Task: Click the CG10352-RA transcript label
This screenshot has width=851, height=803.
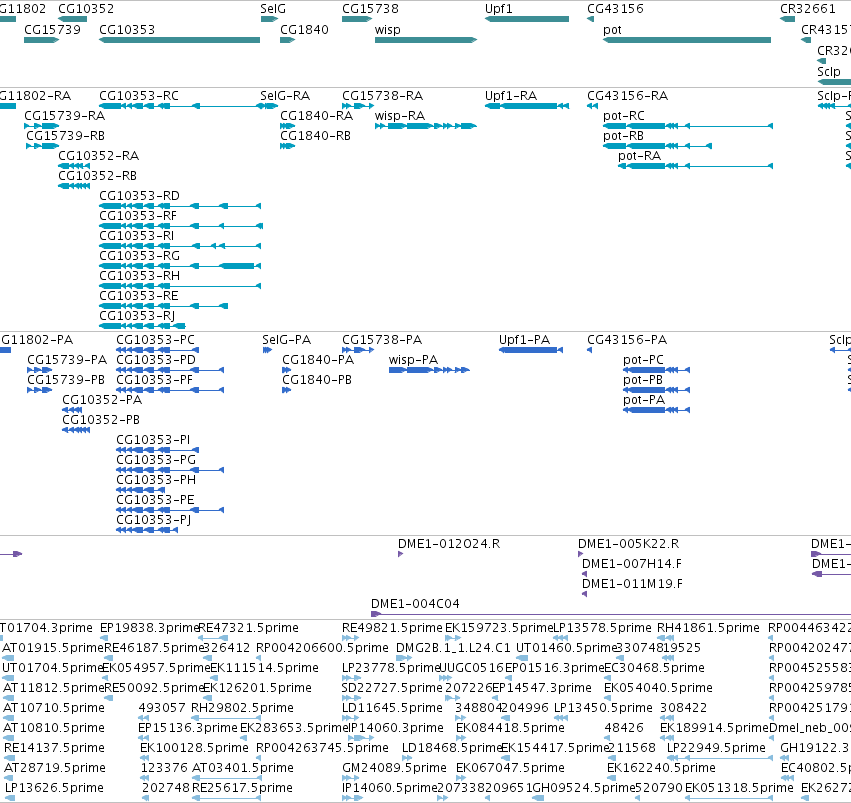Action: tap(98, 156)
